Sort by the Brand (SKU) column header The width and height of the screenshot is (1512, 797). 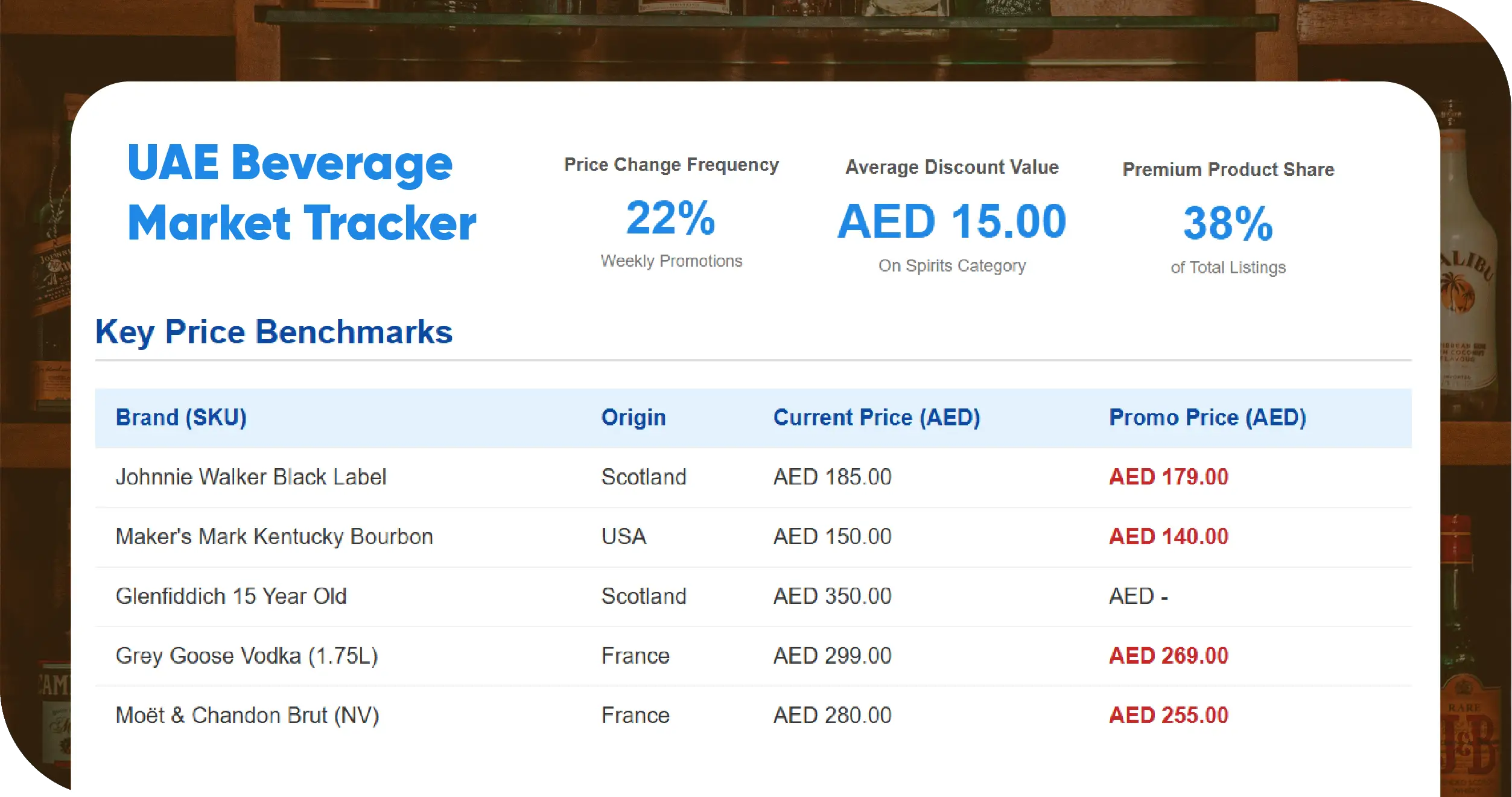(x=181, y=418)
